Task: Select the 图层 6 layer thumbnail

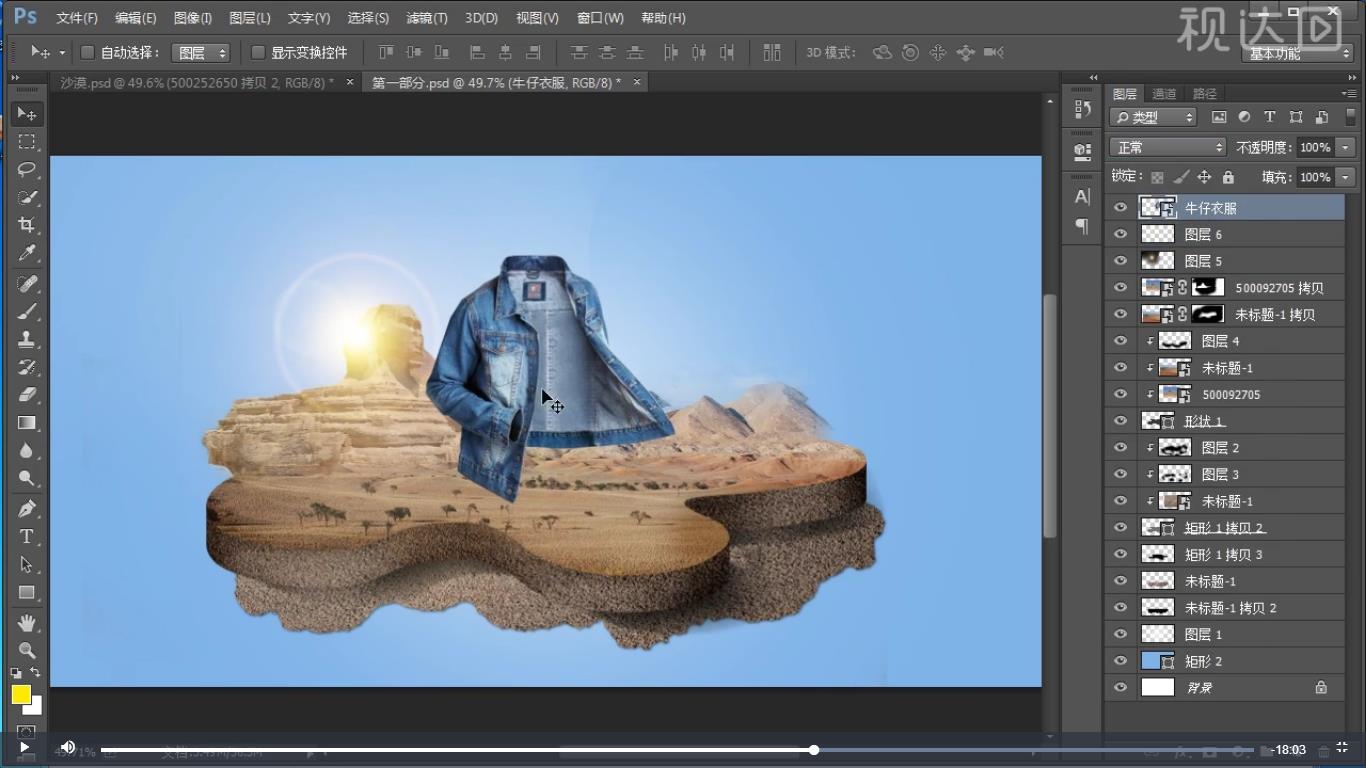Action: click(x=1157, y=234)
